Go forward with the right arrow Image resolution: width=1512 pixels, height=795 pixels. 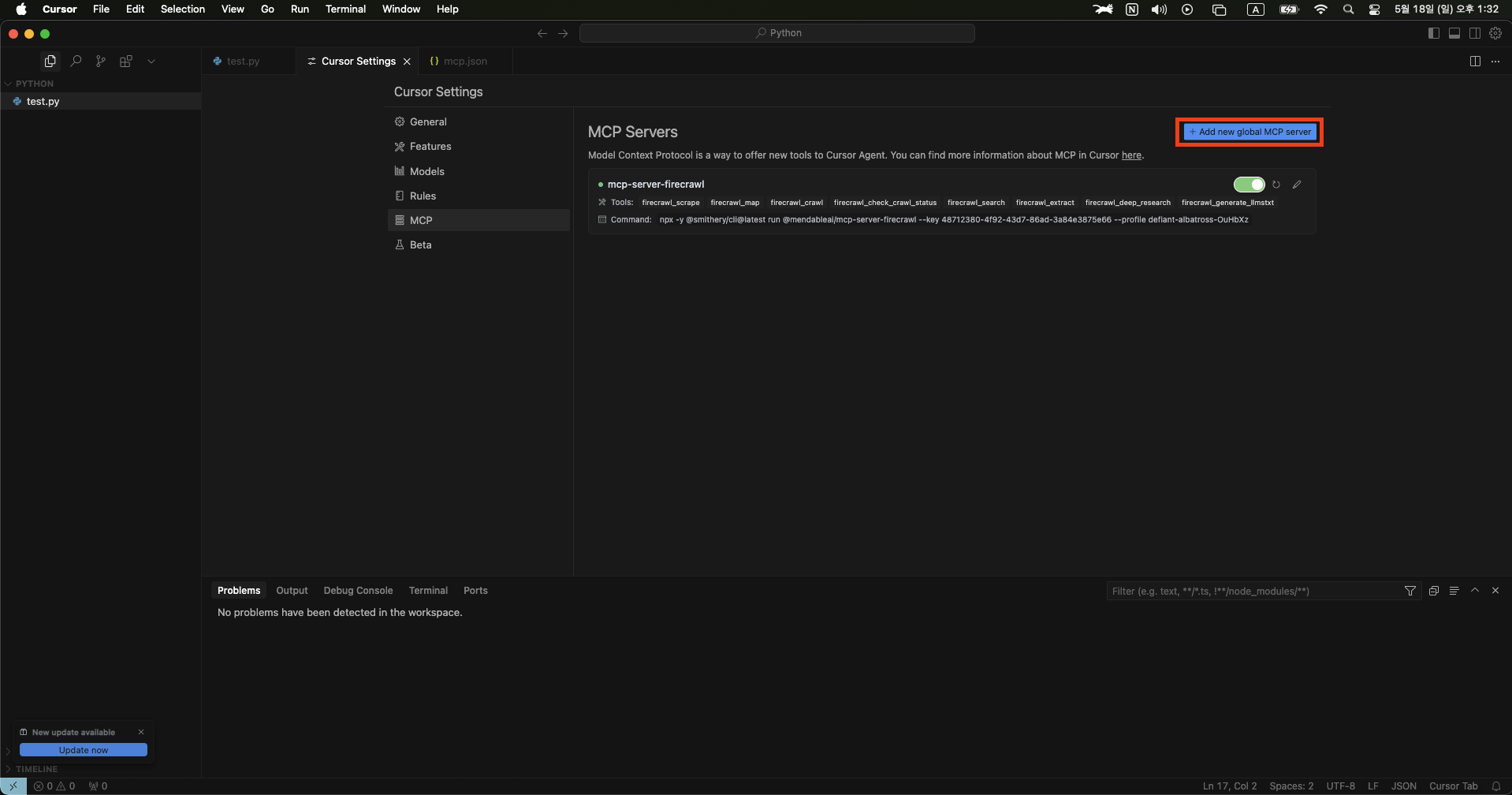tap(563, 33)
